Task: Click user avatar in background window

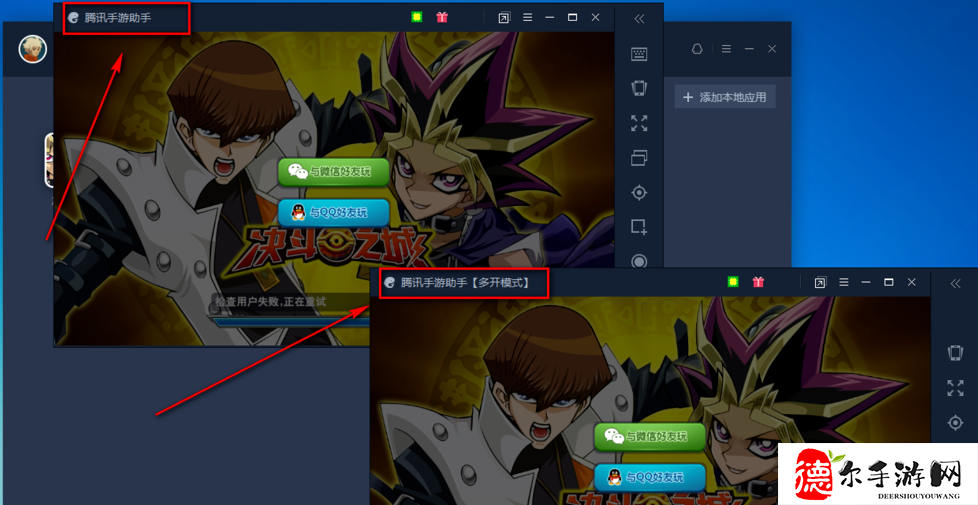Action: (33, 49)
